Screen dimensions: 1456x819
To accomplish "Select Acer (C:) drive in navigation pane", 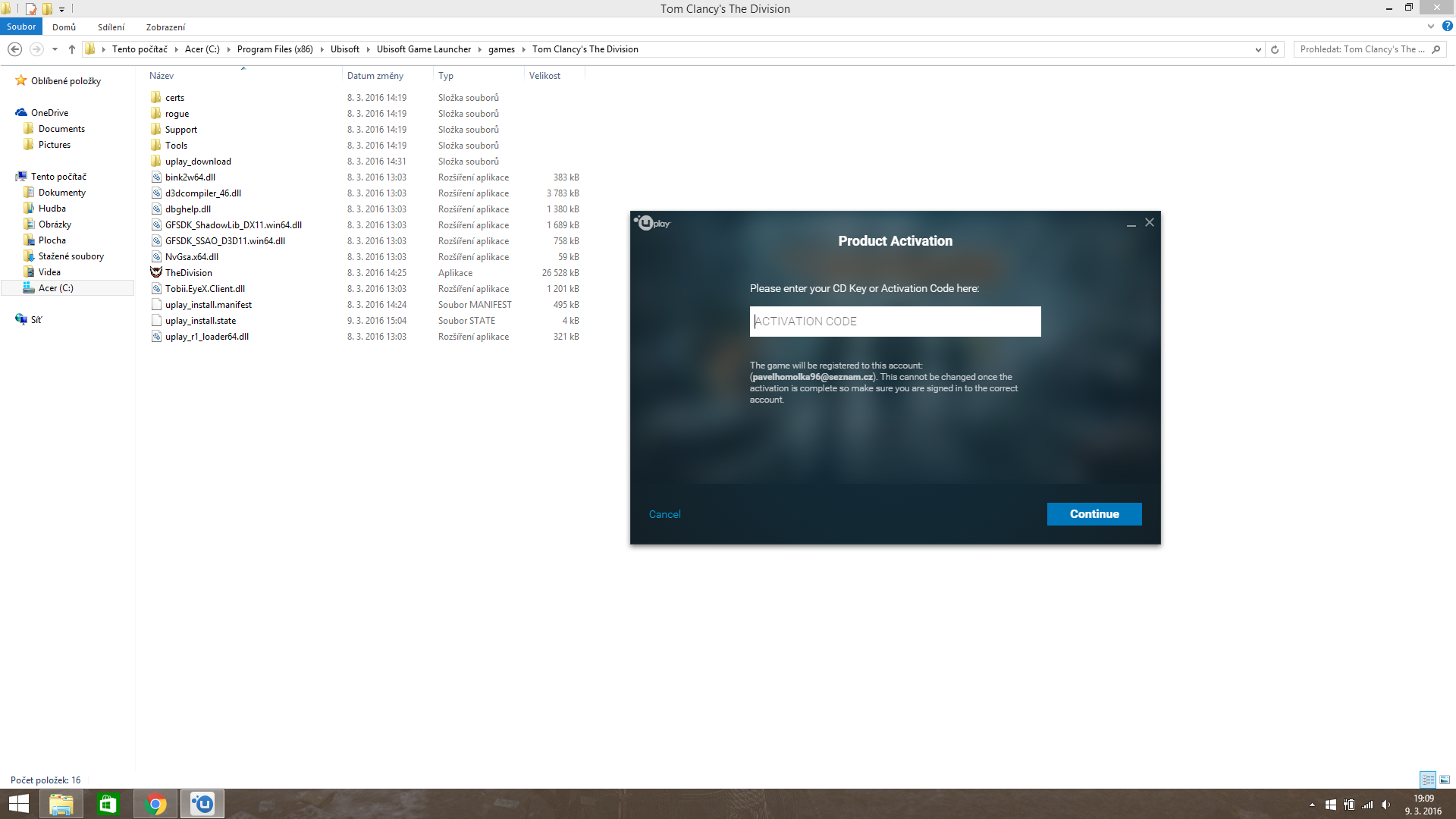I will coord(55,288).
